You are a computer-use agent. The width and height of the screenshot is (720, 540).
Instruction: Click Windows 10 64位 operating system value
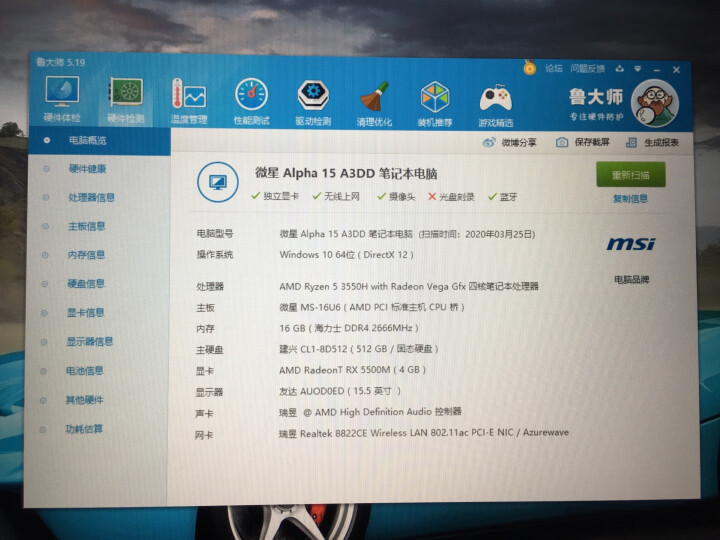click(x=346, y=254)
